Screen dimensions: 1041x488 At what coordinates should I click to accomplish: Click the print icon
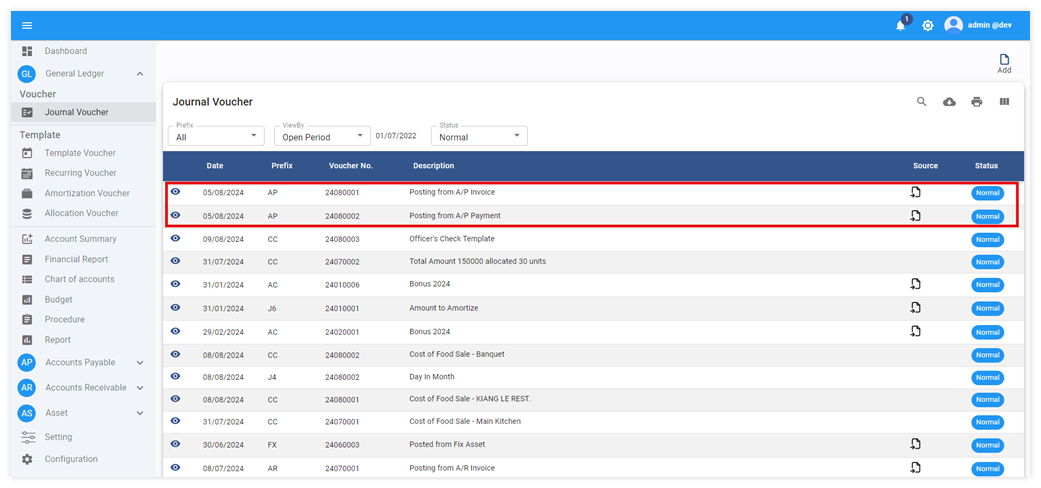pyautogui.click(x=976, y=102)
